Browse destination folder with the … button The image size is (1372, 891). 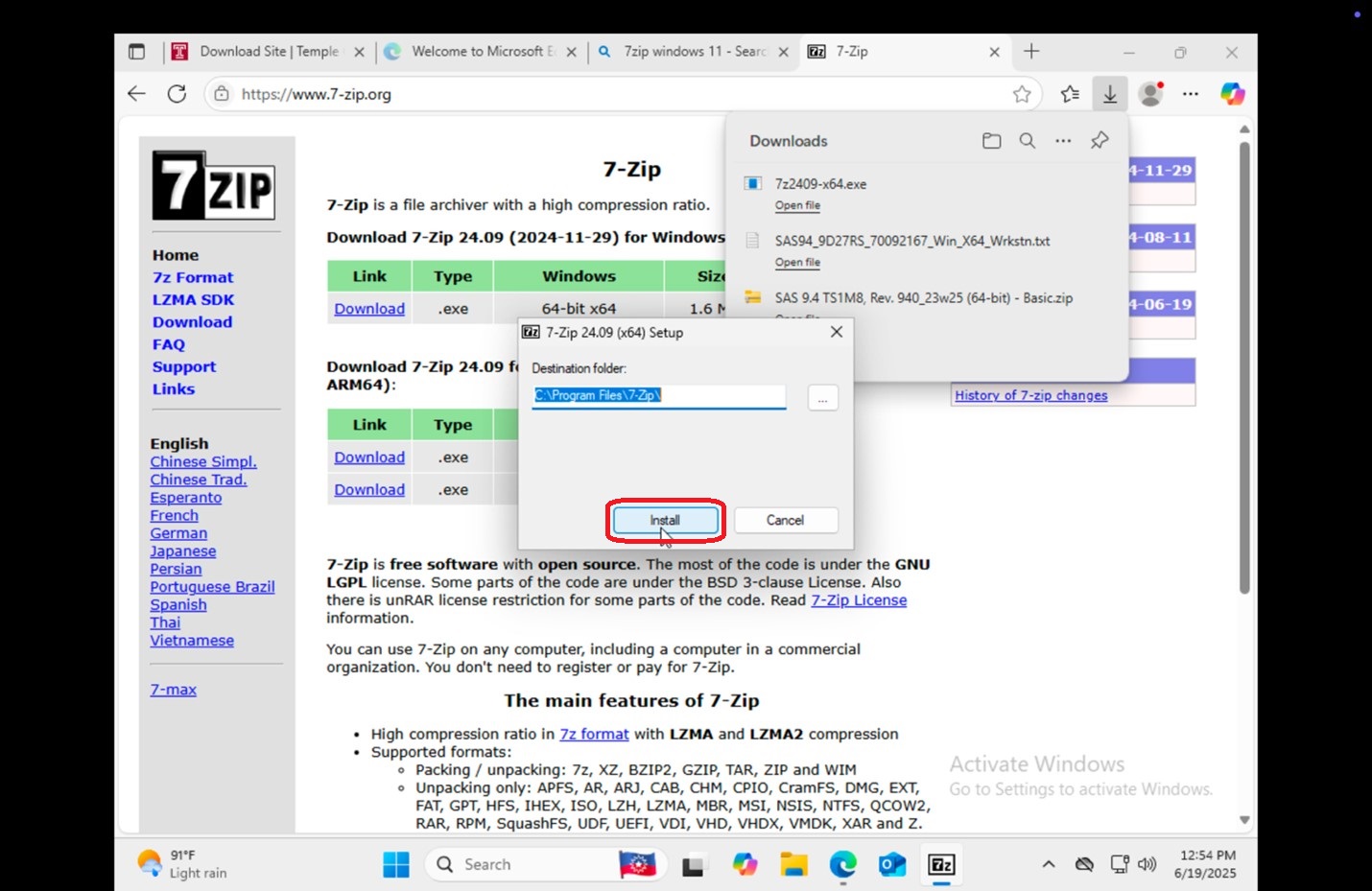(822, 397)
